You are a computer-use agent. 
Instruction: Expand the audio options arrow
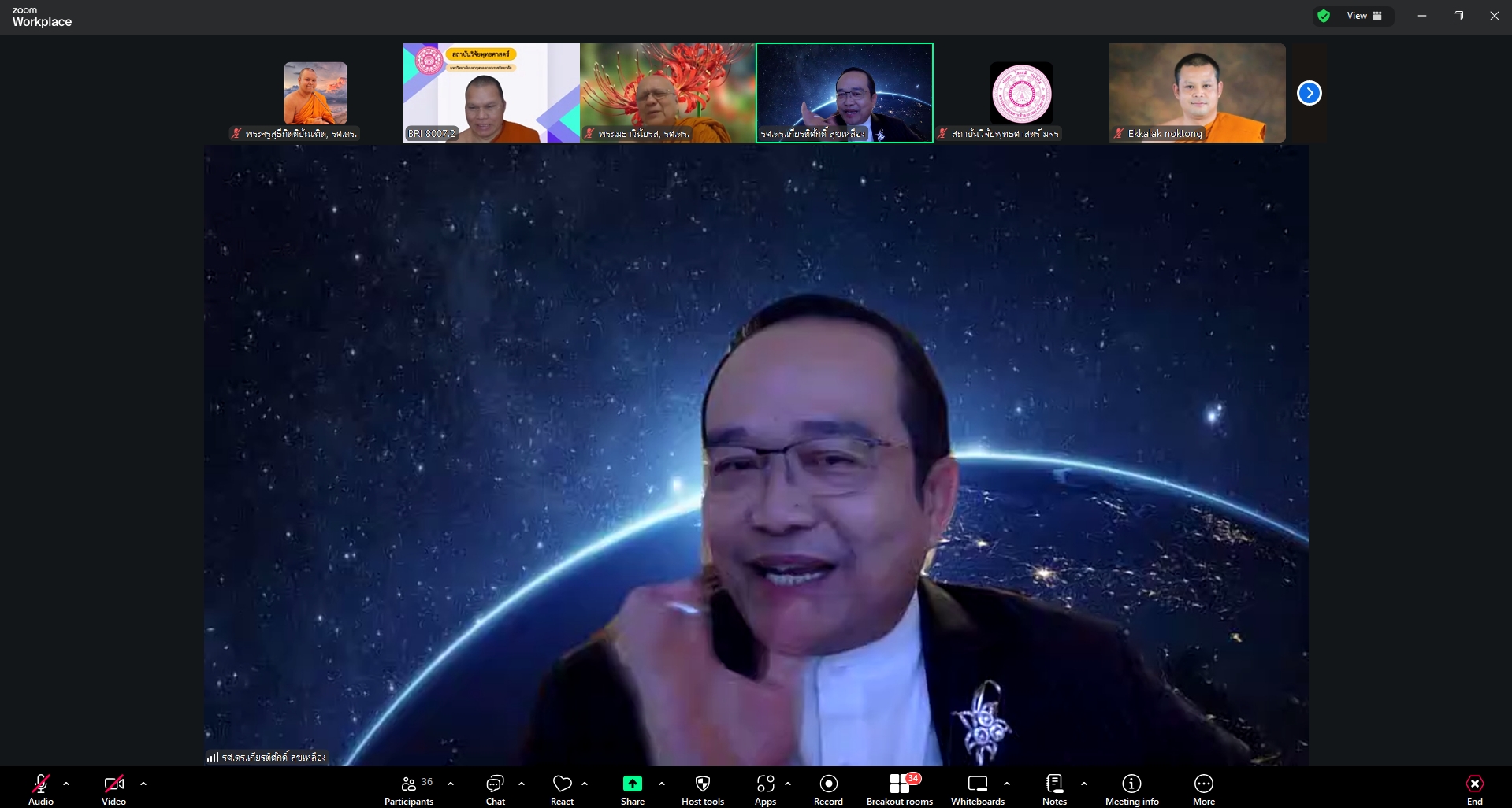[66, 784]
